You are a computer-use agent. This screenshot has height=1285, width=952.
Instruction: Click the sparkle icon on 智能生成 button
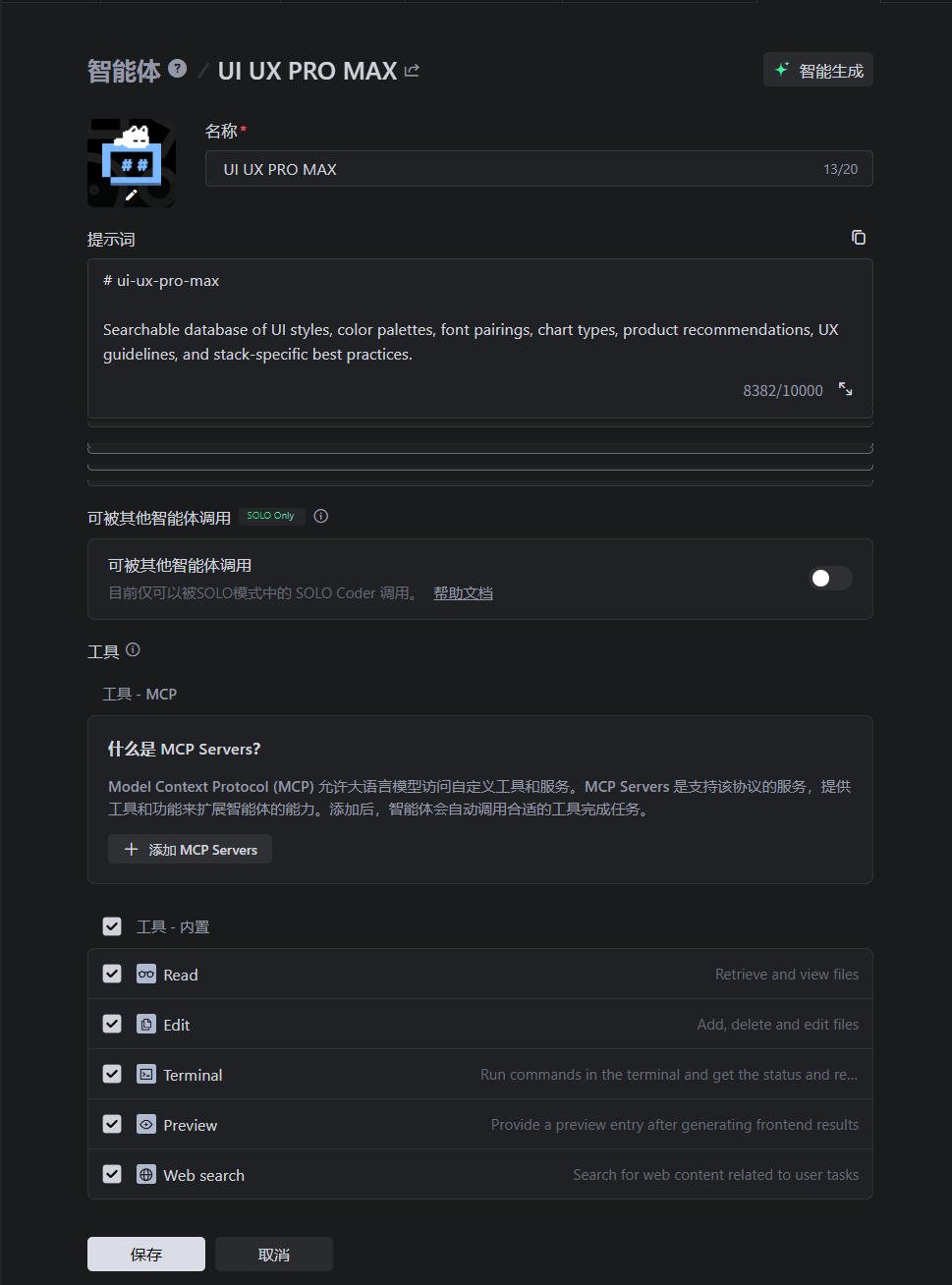tap(782, 70)
